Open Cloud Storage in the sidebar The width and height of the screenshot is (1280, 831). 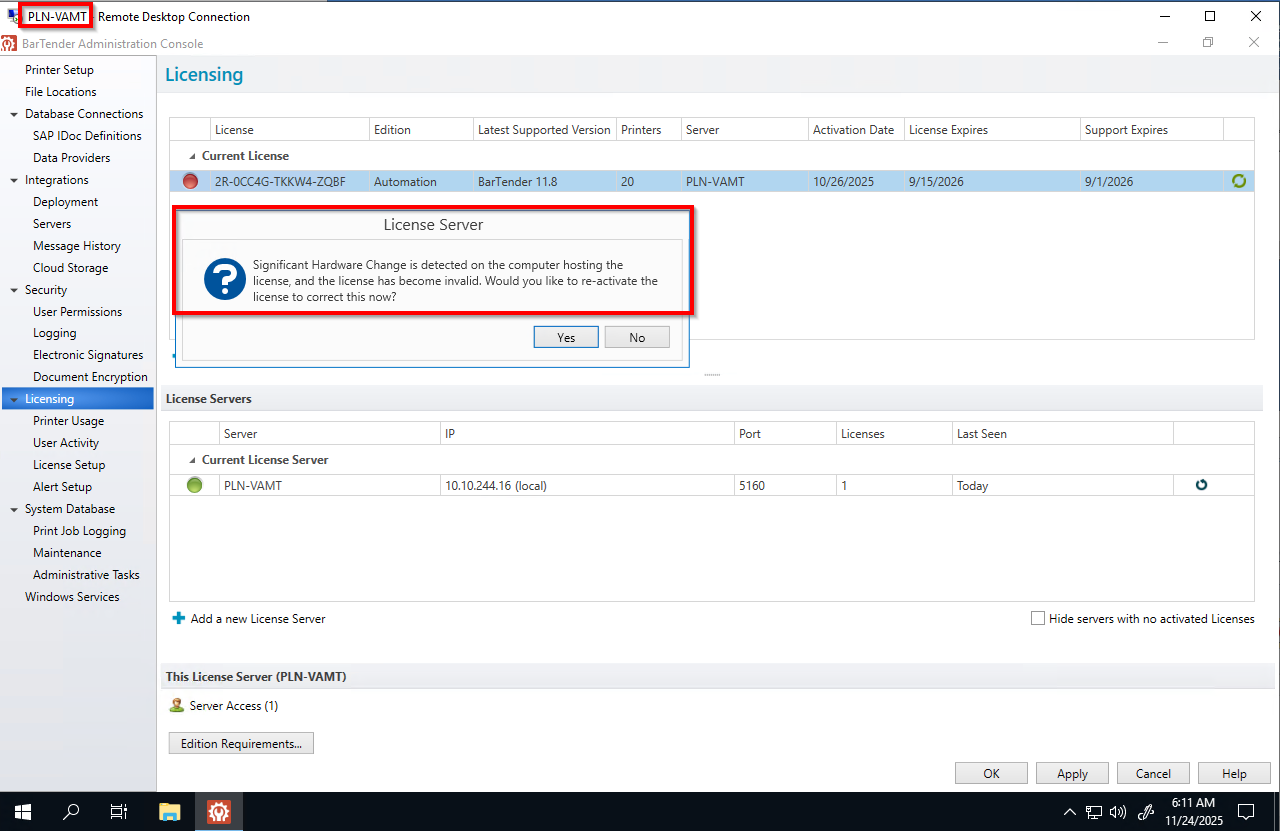click(x=70, y=268)
